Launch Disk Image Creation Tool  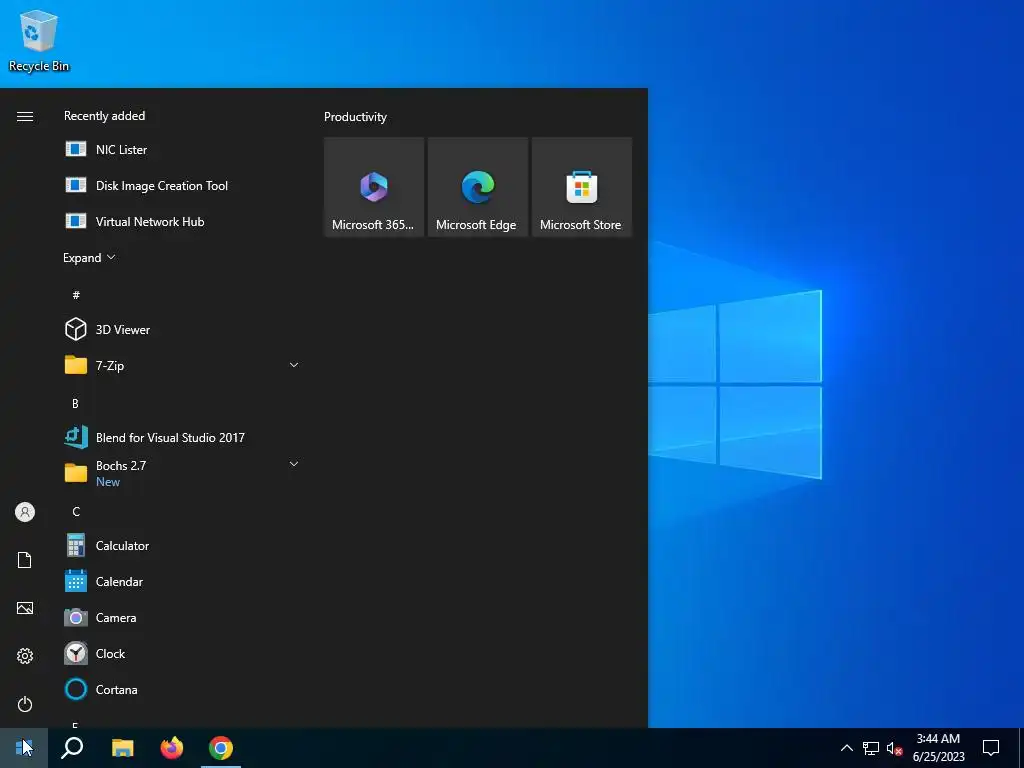pyautogui.click(x=183, y=185)
